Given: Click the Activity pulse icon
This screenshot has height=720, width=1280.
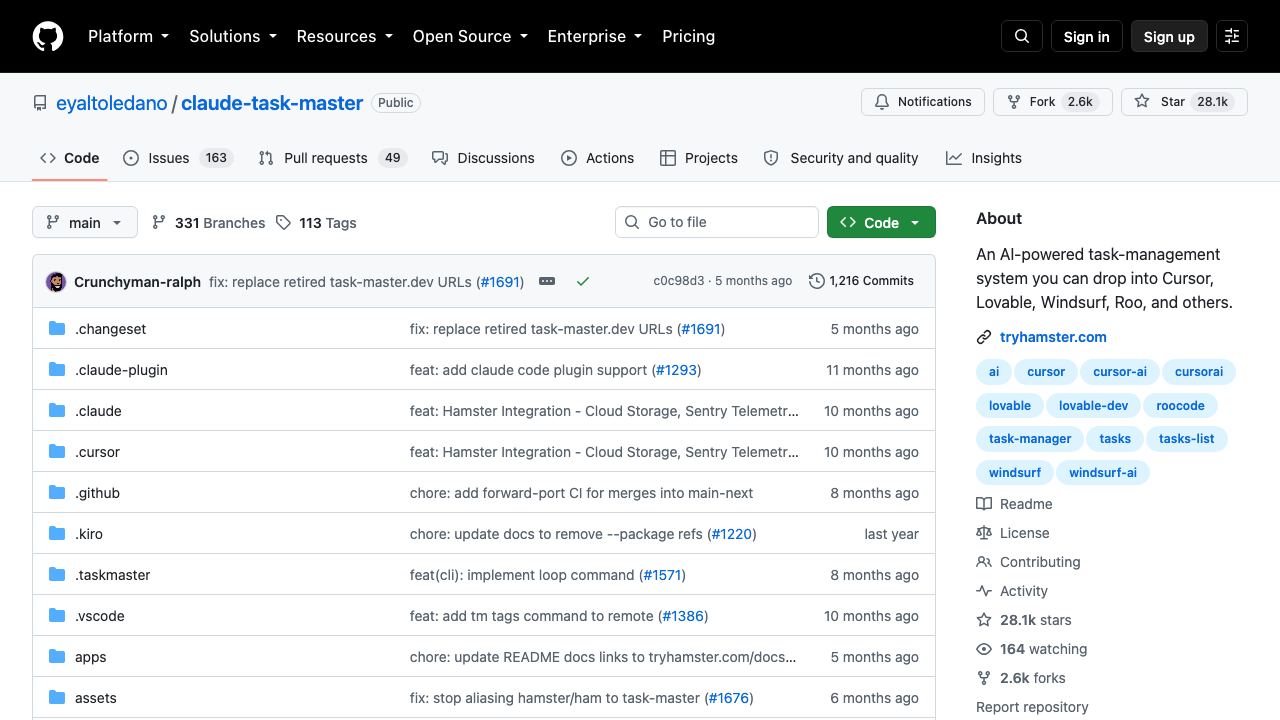Looking at the screenshot, I should click(x=984, y=591).
